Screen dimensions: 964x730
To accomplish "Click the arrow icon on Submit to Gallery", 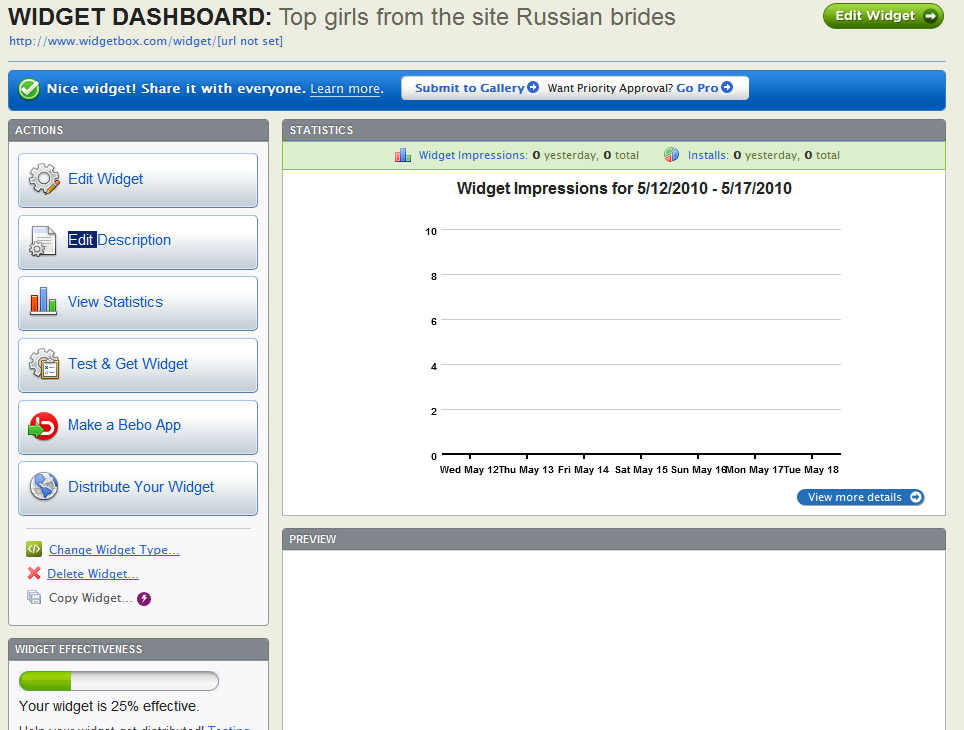I will (x=533, y=87).
